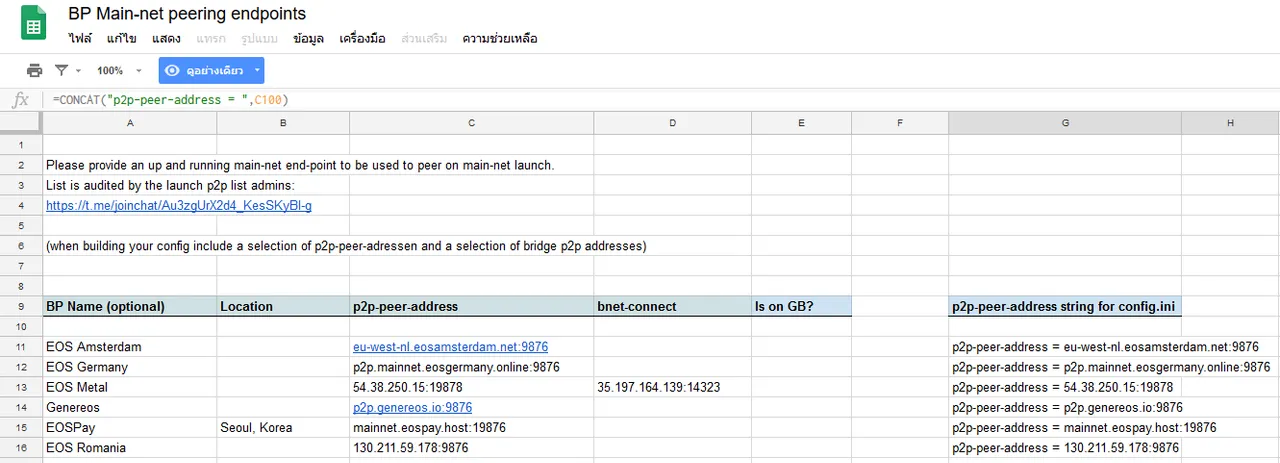The width and height of the screenshot is (1280, 463).
Task: Expand the ดูอย่างเดียว dropdown arrow
Action: pyautogui.click(x=257, y=71)
